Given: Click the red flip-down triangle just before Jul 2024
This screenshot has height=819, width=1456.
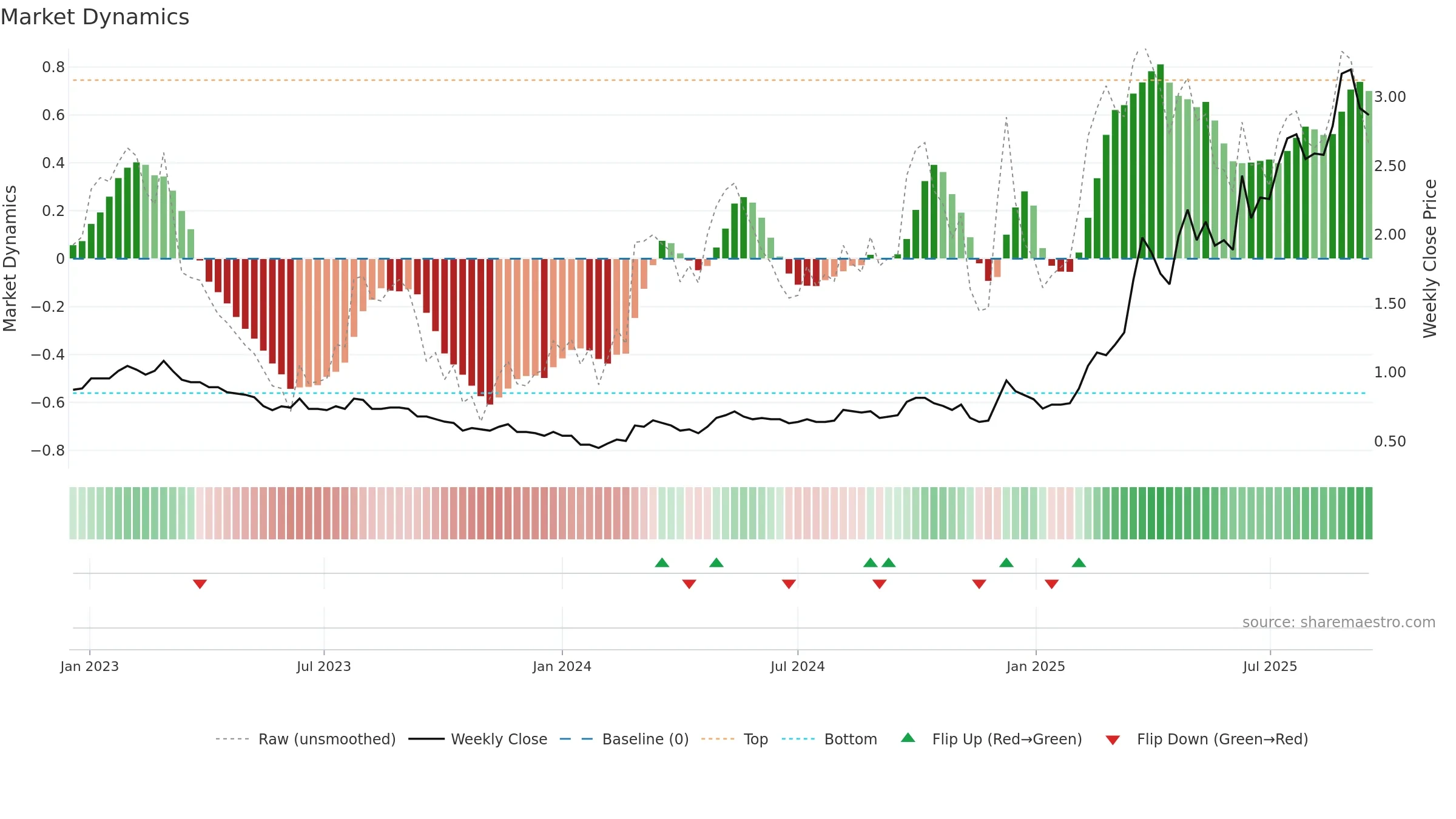Looking at the screenshot, I should click(x=789, y=584).
